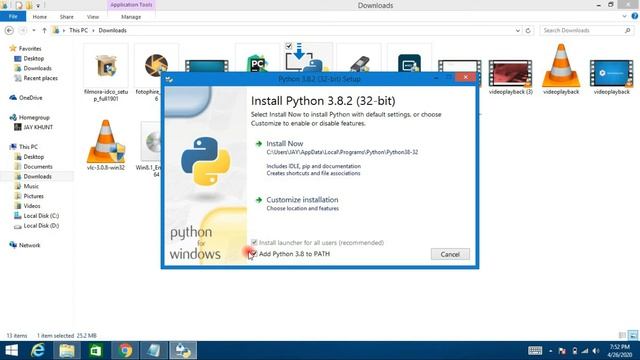The height and width of the screenshot is (360, 640).
Task: Open the recent locations dropdown arrow
Action: 34,31
